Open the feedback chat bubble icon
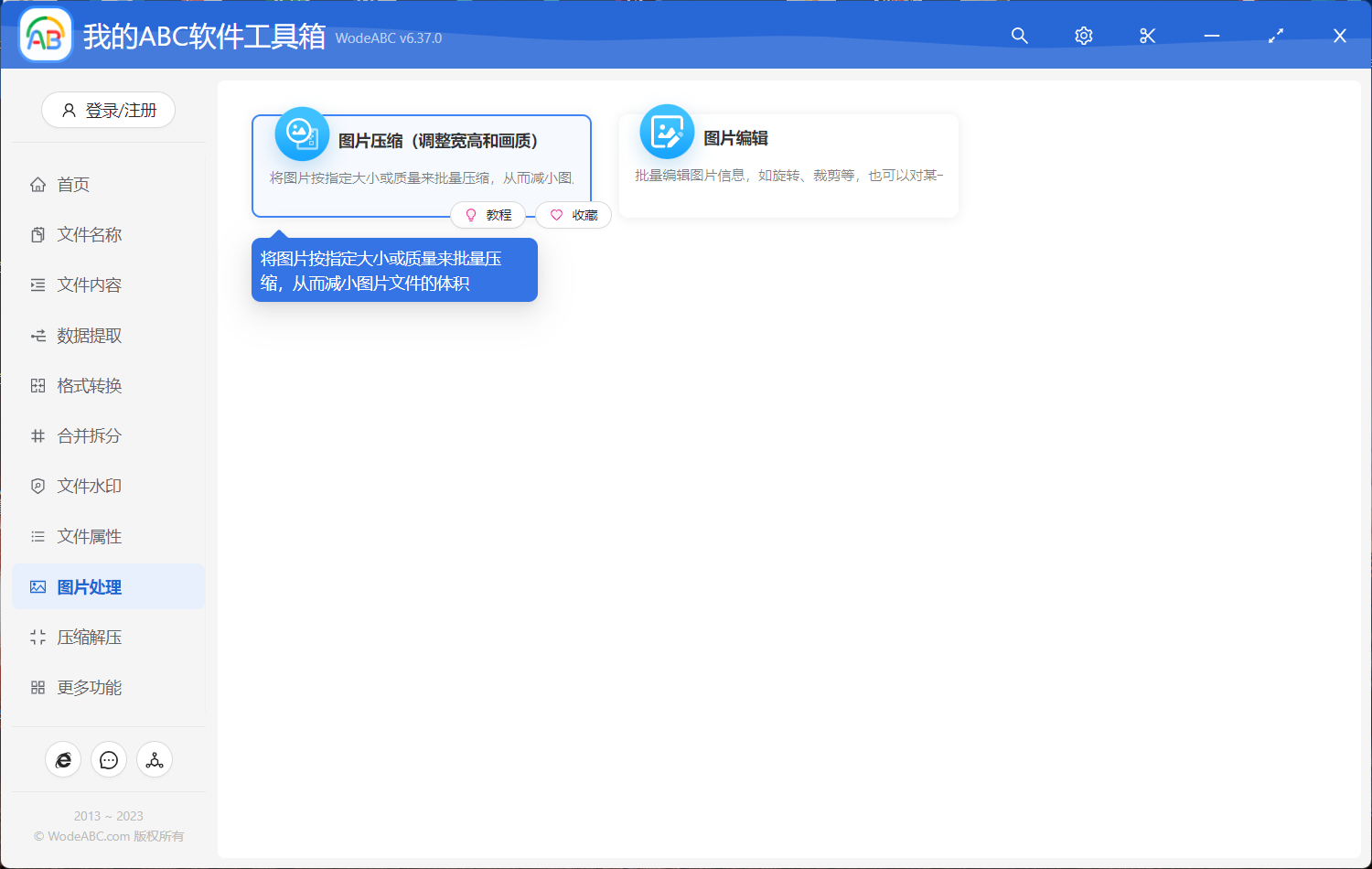The image size is (1372, 869). [x=109, y=759]
